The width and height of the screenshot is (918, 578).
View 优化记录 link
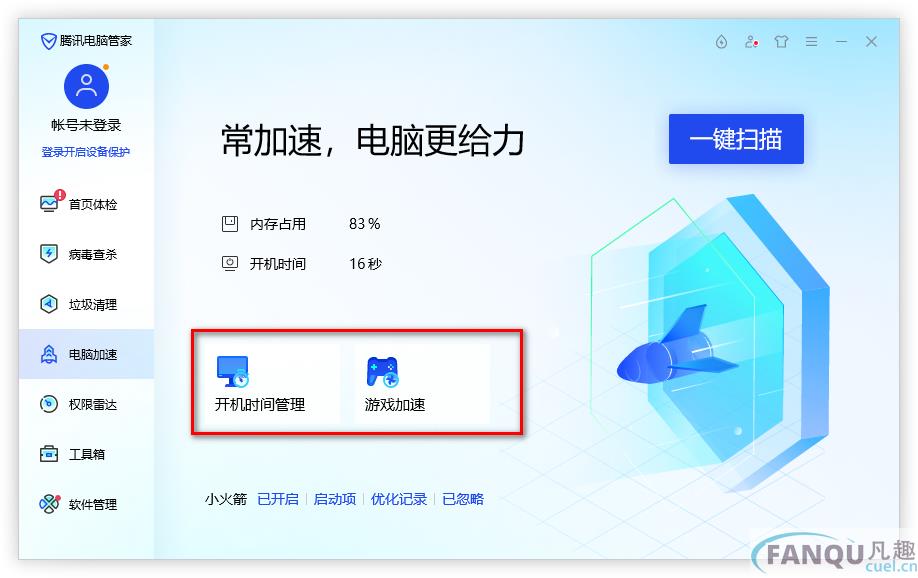(399, 499)
